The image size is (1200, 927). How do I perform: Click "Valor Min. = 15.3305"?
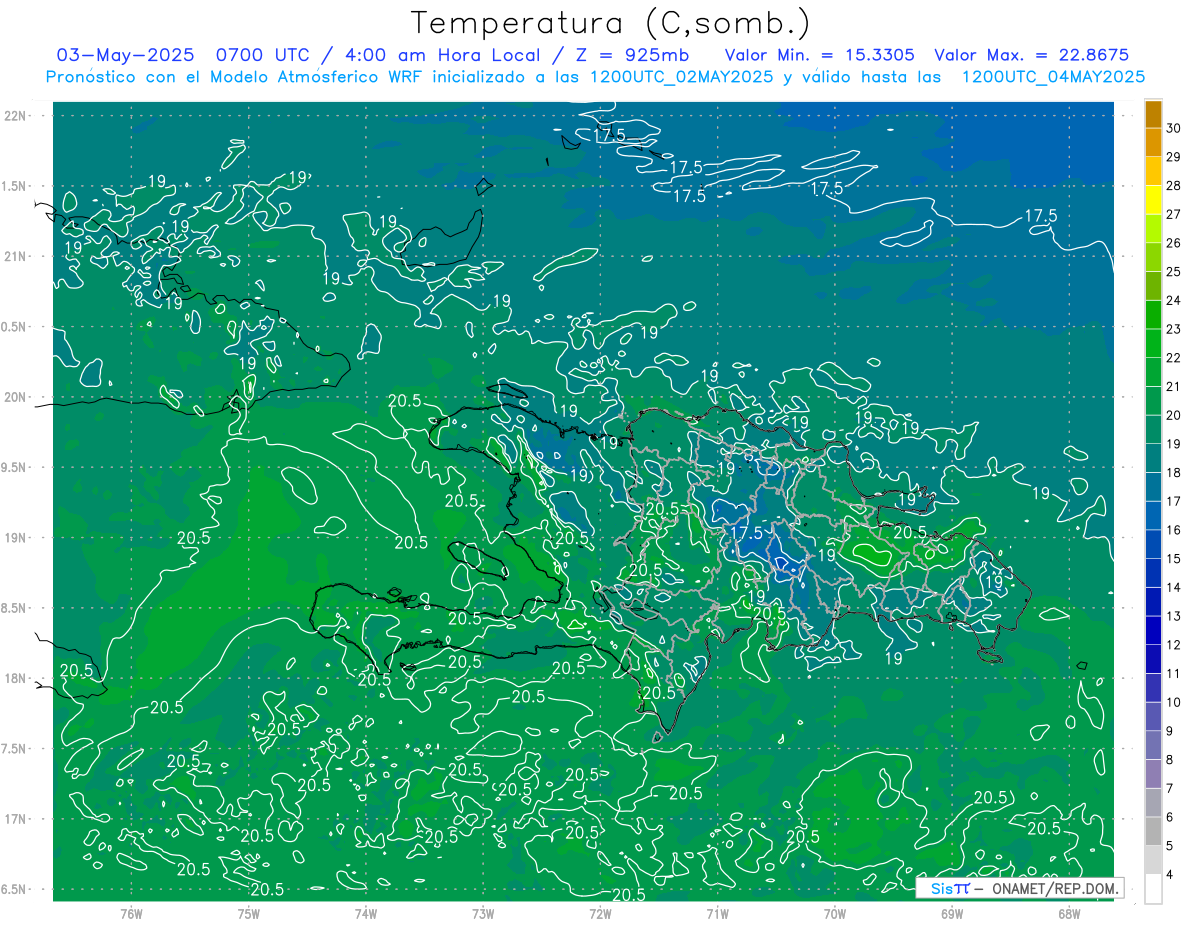(820, 55)
